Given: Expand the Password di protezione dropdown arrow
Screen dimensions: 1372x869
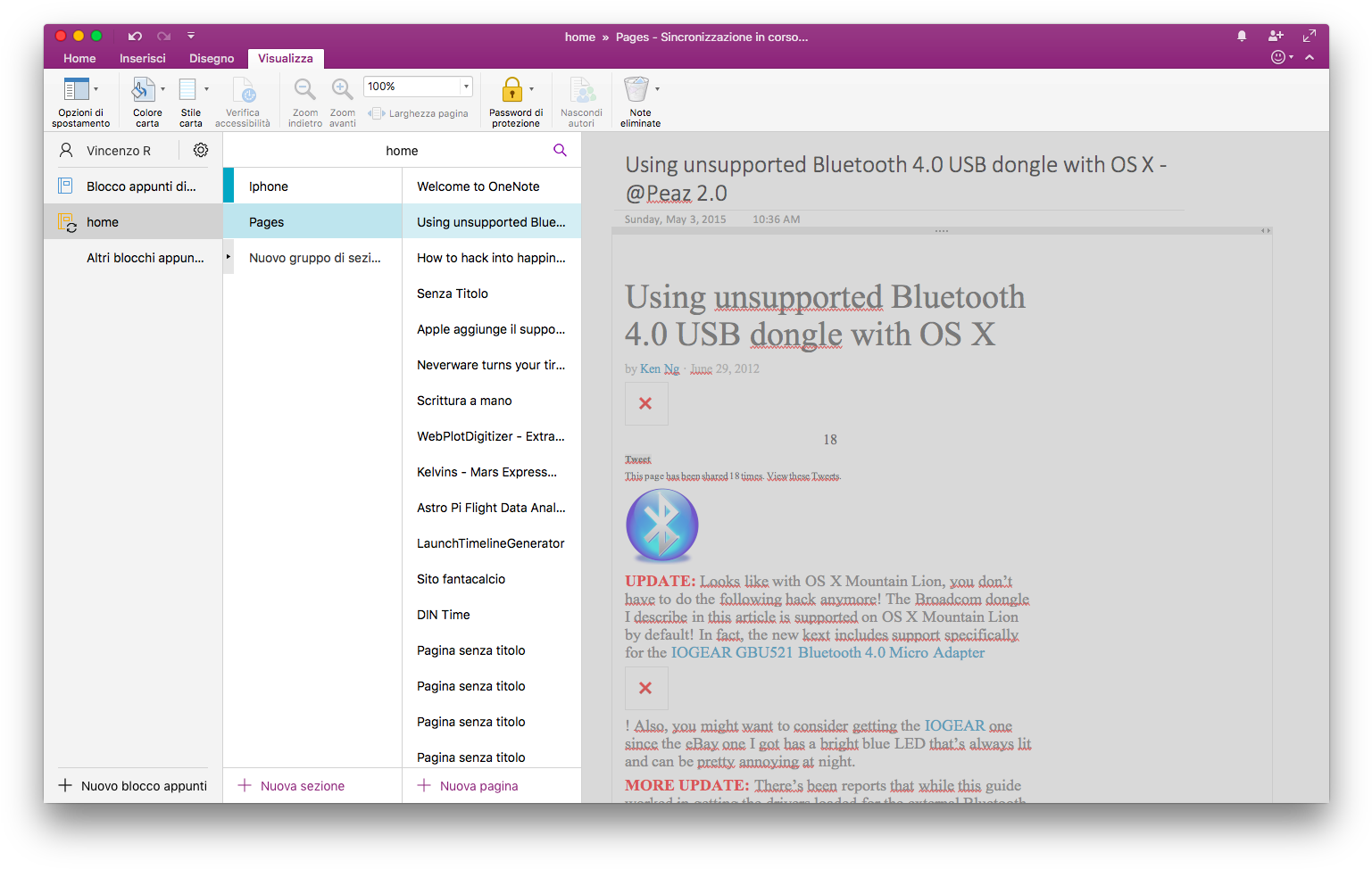Looking at the screenshot, I should tap(532, 89).
